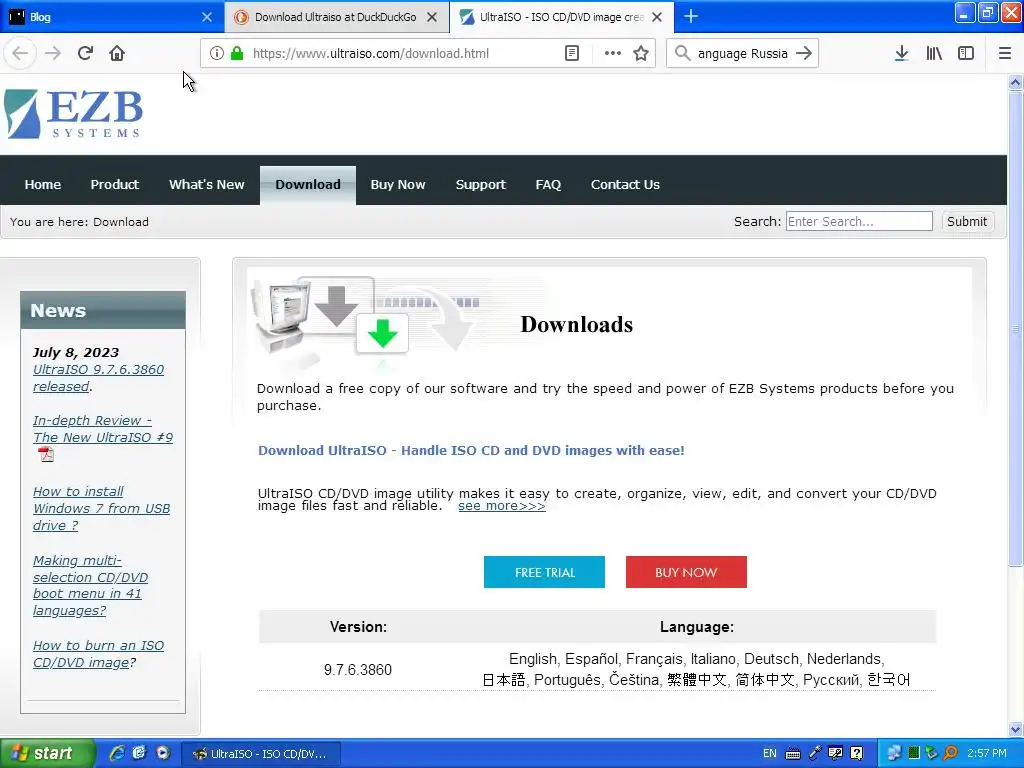Click the vertical scrollbar thumb

(1015, 328)
